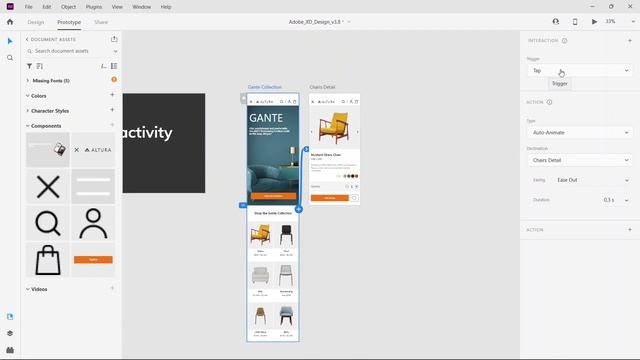Open the mobile device preview icon
Screen dimensions: 640x360
coord(575,22)
